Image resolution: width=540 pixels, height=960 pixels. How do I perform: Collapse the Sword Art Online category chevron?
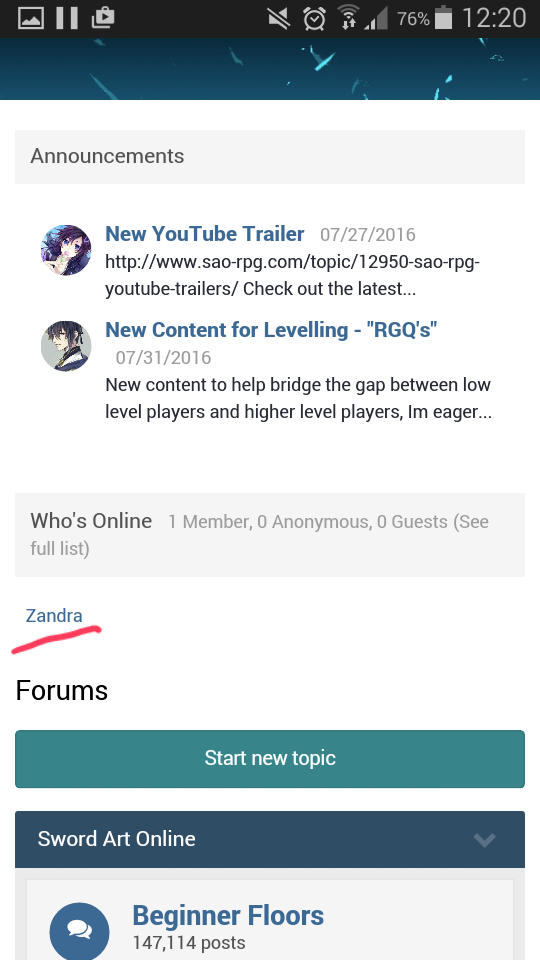coord(484,839)
